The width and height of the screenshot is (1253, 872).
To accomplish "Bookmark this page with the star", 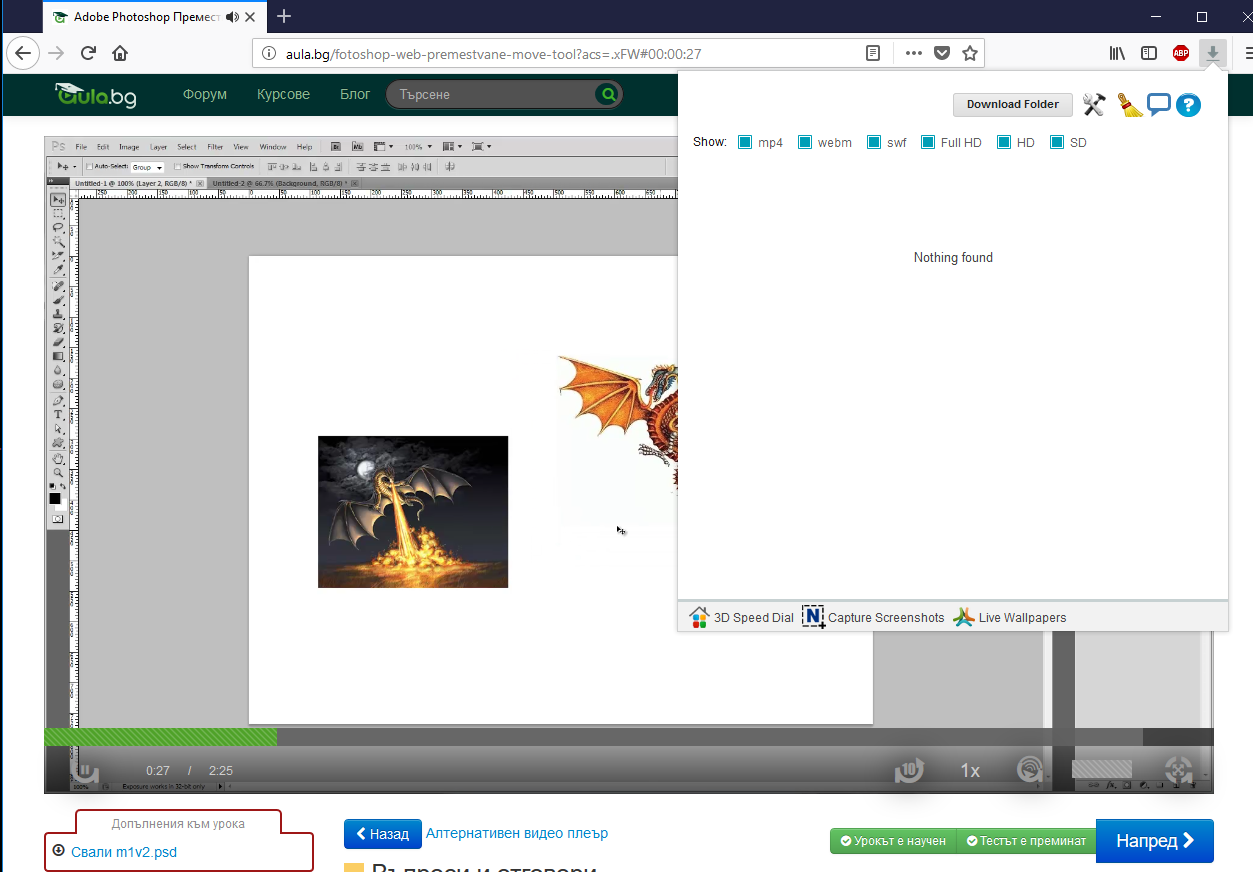I will (969, 53).
